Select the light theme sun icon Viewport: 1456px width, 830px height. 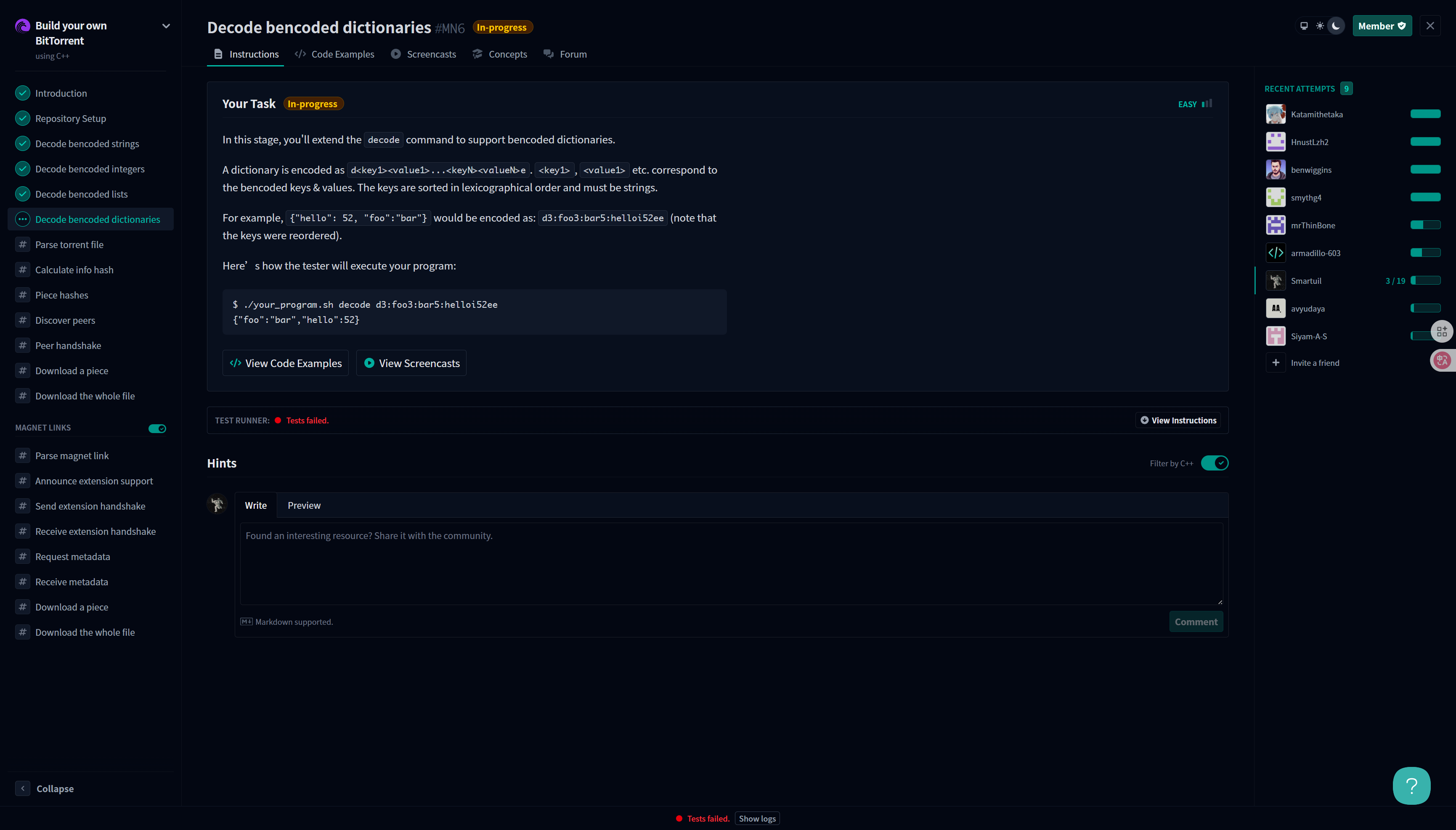[1320, 26]
